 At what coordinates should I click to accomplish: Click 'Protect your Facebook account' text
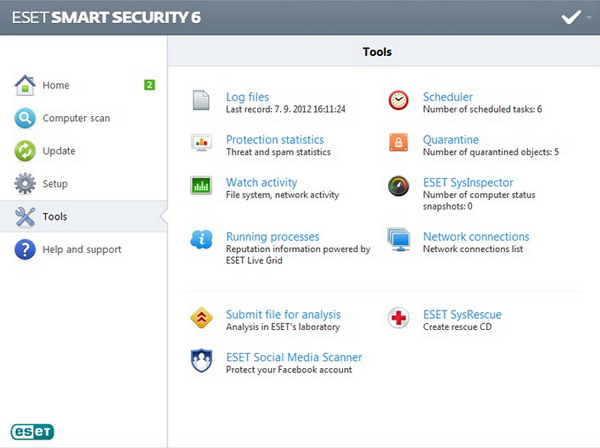point(289,370)
